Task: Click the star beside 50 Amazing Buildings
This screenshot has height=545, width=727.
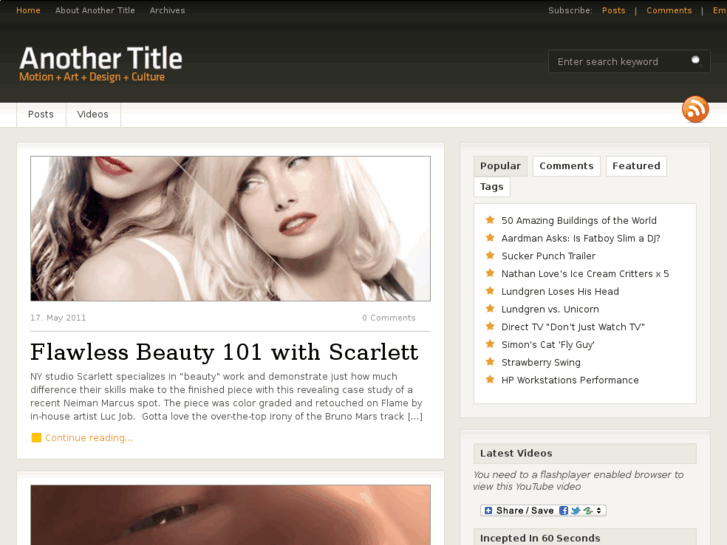Action: tap(490, 220)
